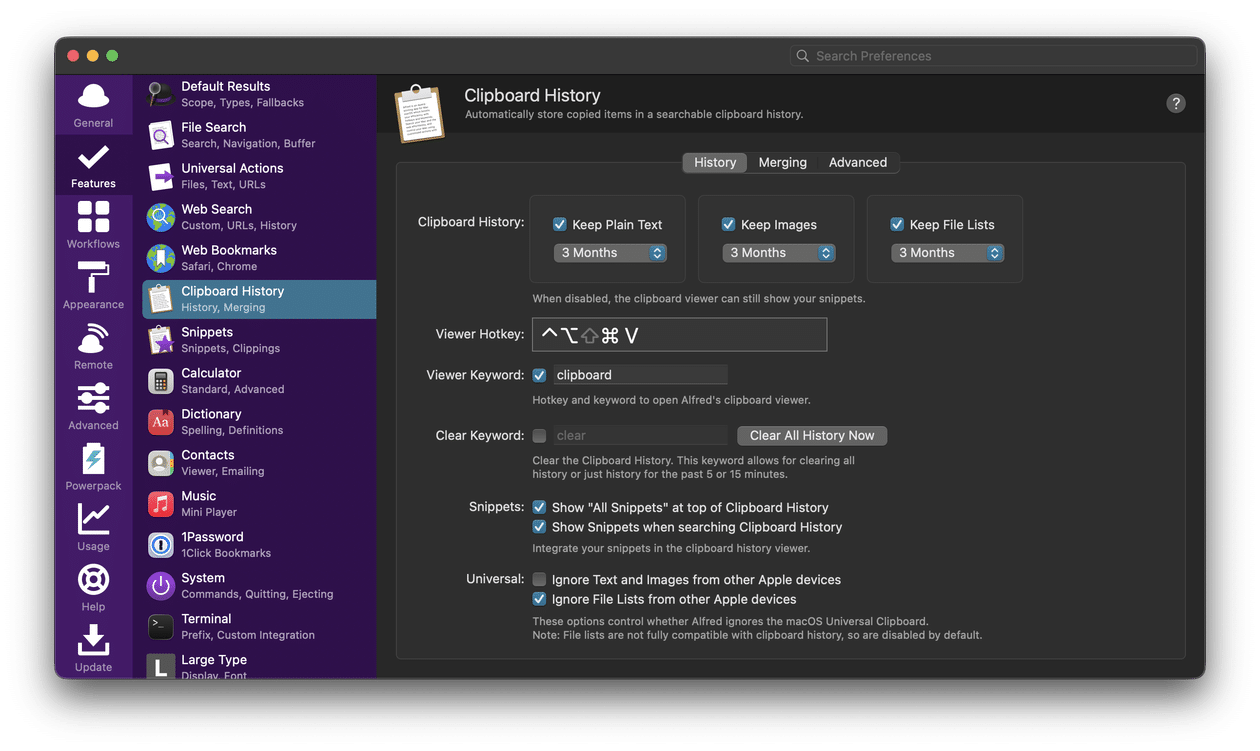This screenshot has width=1260, height=751.
Task: Click "Standard, Advanced" subtitle text
Action: tap(233, 390)
